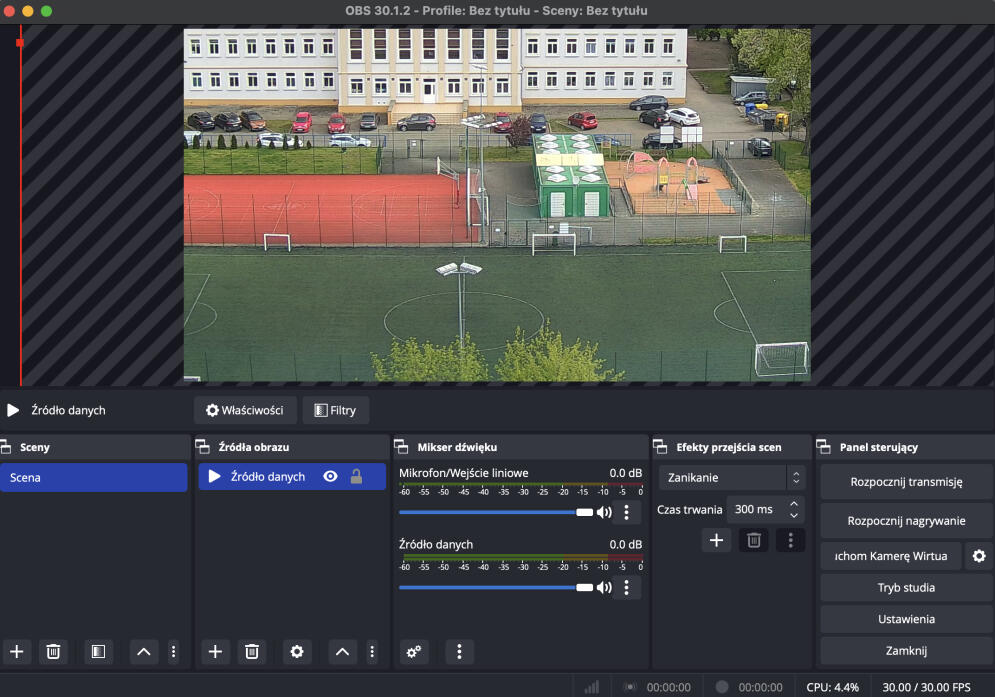995x697 pixels.
Task: Open the Filtry tab button
Action: click(x=336, y=410)
